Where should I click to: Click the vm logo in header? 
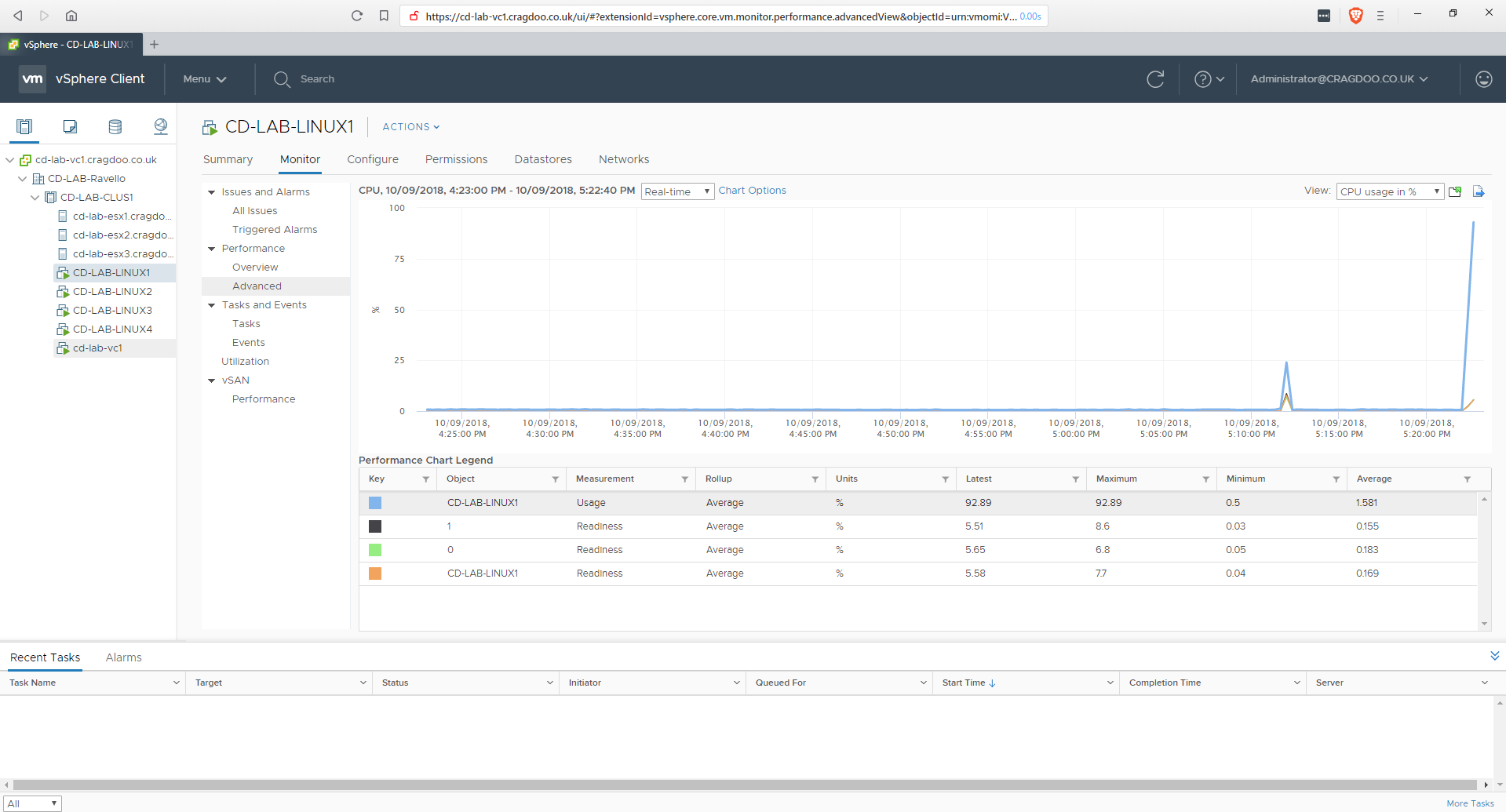tap(32, 78)
